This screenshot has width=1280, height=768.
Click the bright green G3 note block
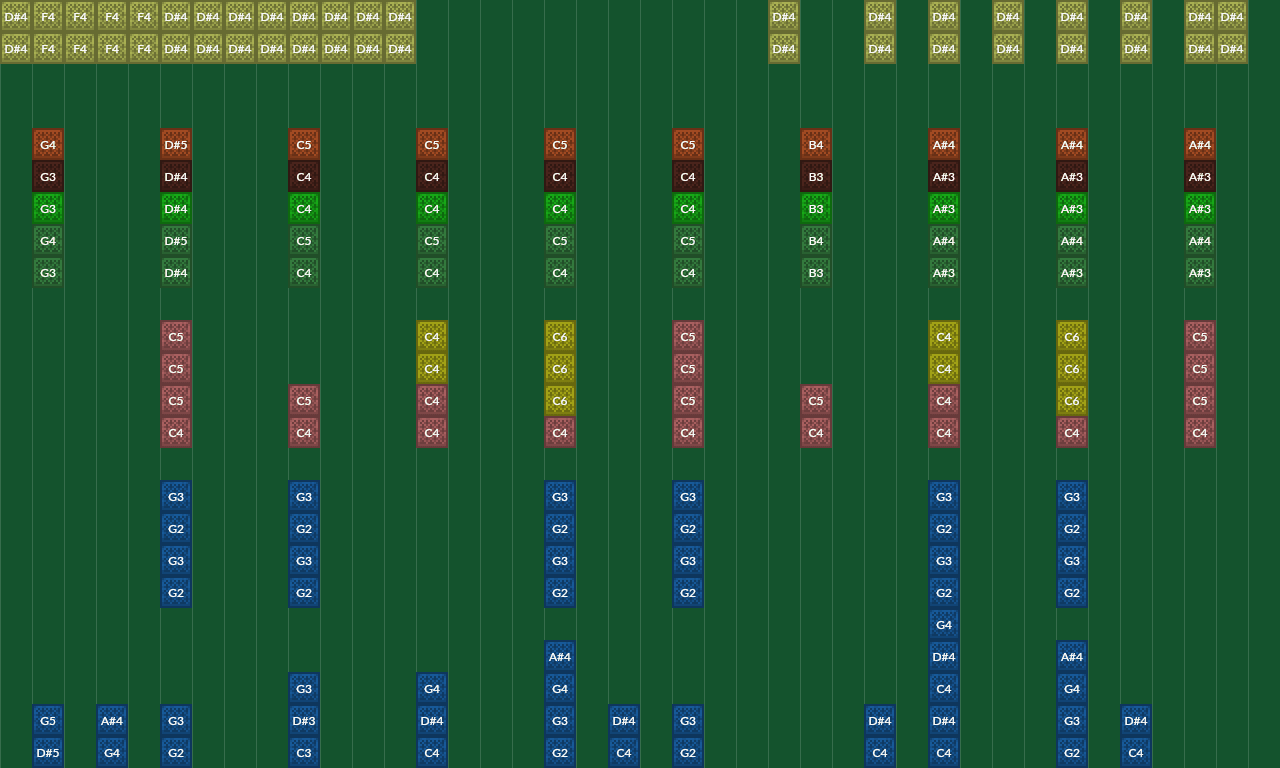(x=48, y=209)
